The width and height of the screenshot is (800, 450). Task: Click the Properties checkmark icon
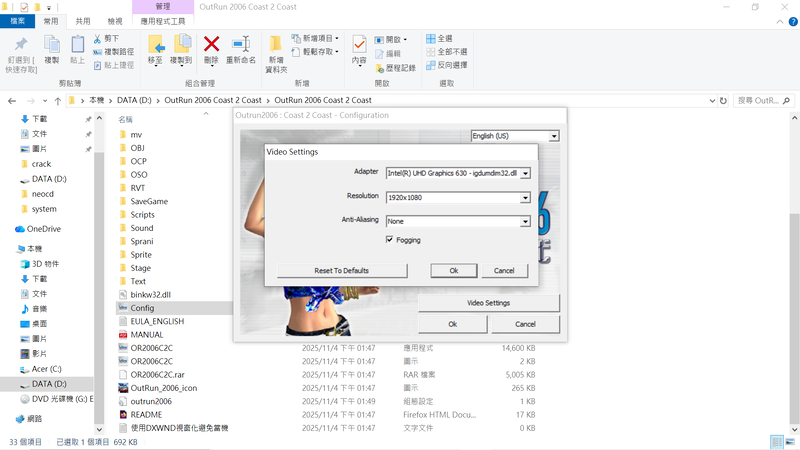[x=359, y=44]
